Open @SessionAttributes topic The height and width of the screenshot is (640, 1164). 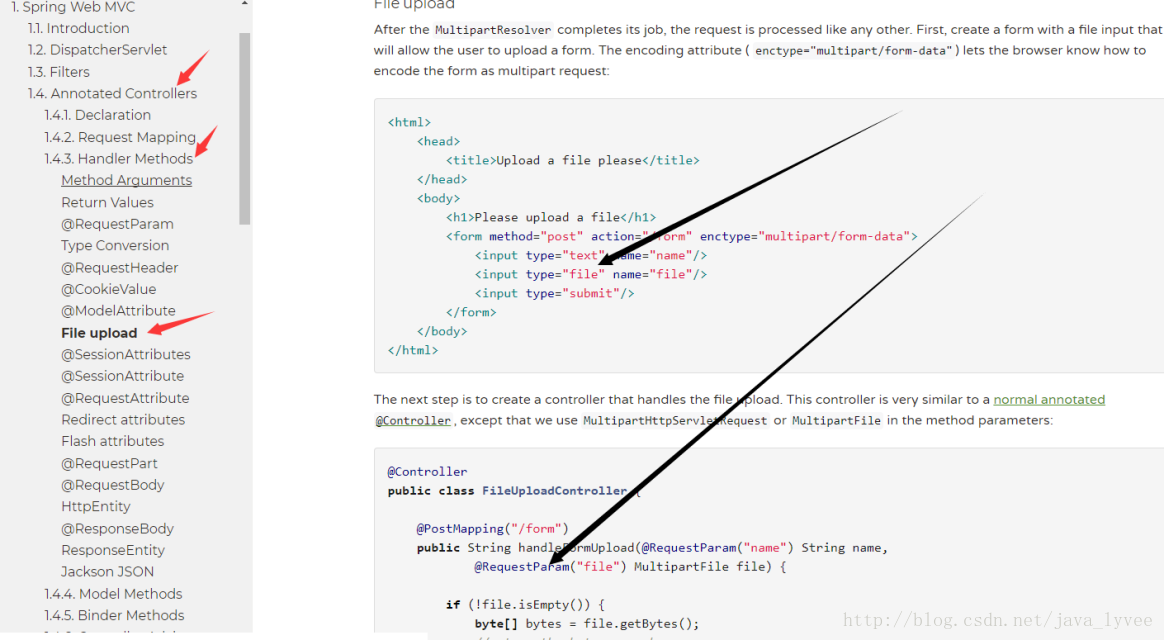point(125,355)
